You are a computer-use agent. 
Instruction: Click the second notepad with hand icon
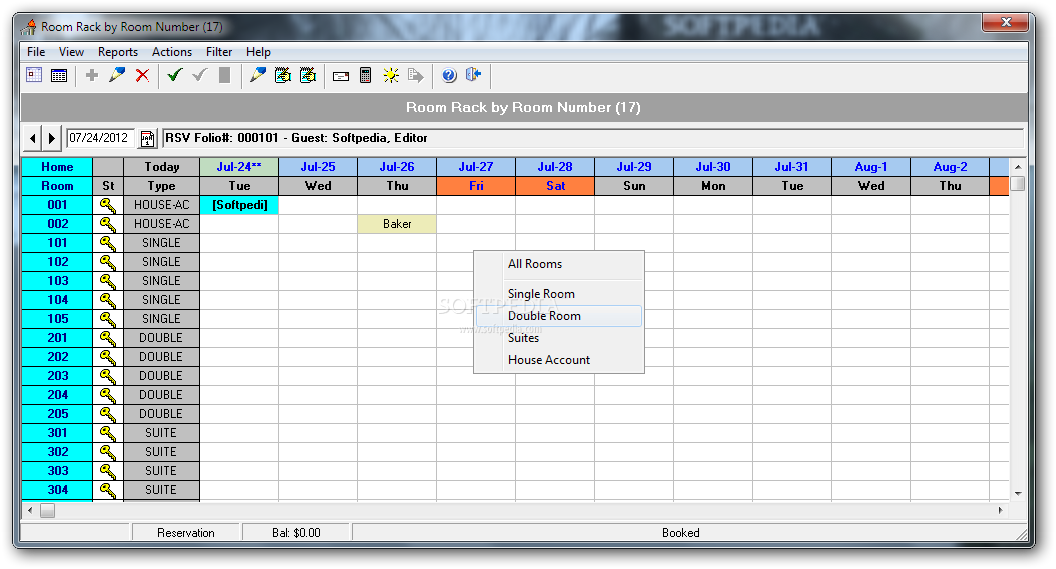tap(308, 75)
